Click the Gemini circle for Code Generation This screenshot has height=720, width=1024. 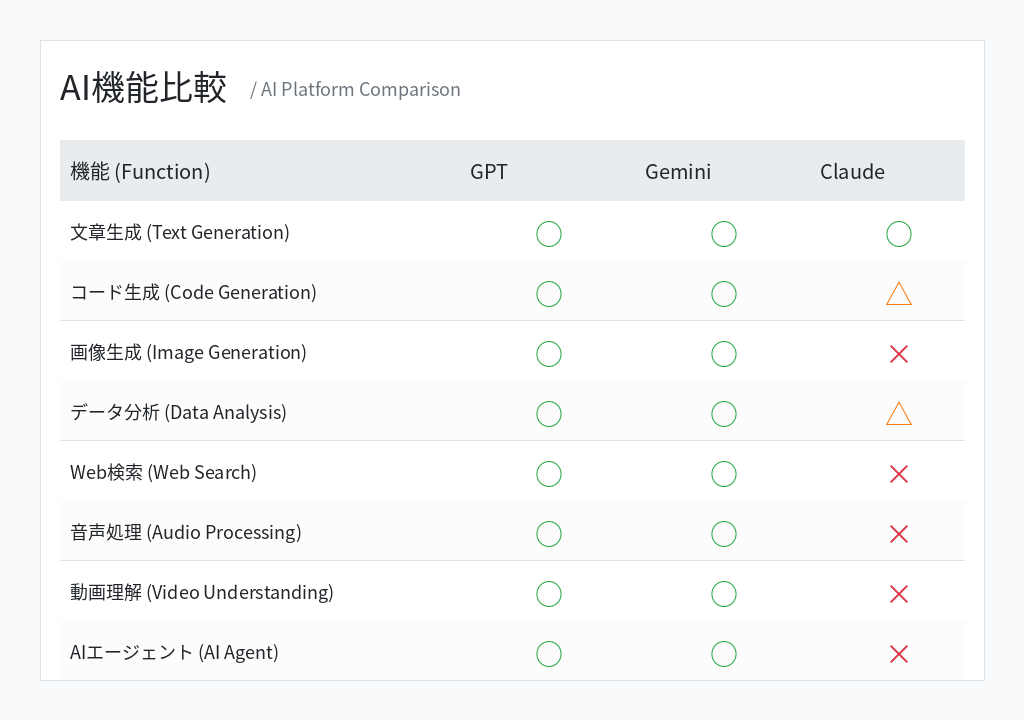pyautogui.click(x=724, y=294)
